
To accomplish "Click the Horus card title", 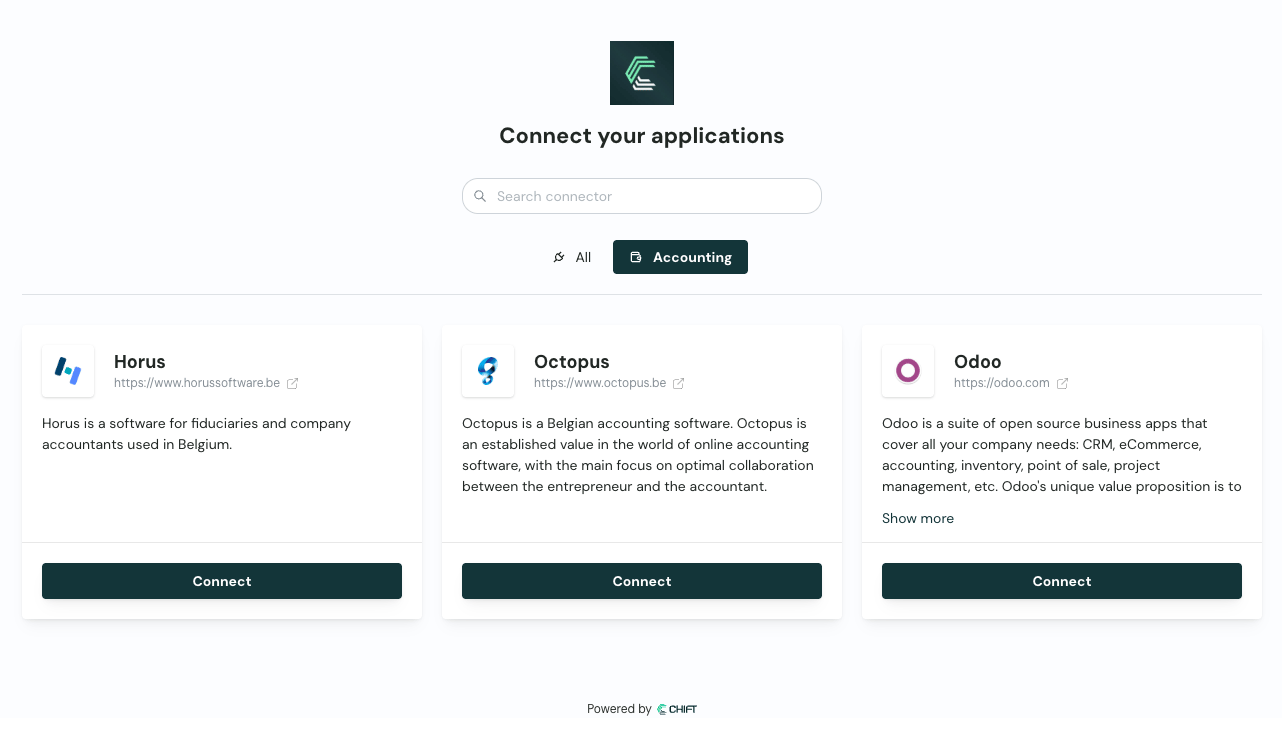I will [x=140, y=362].
